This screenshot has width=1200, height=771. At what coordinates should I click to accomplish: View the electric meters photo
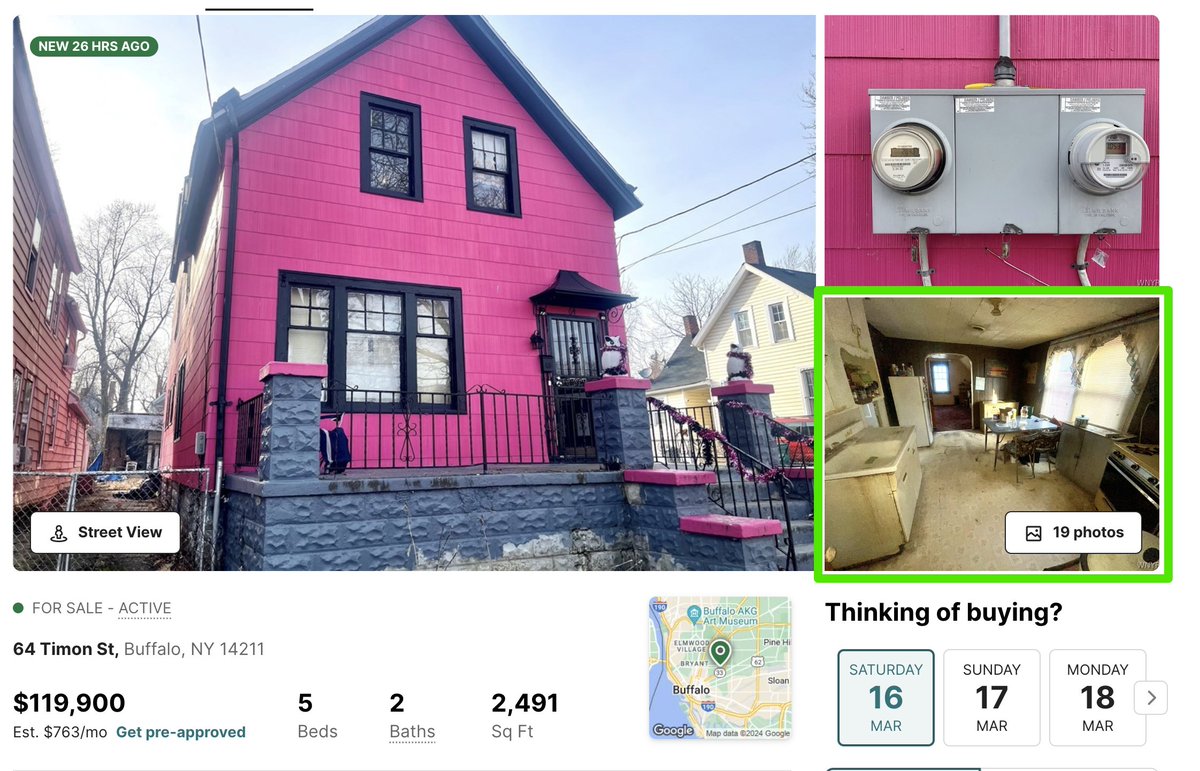coord(992,150)
